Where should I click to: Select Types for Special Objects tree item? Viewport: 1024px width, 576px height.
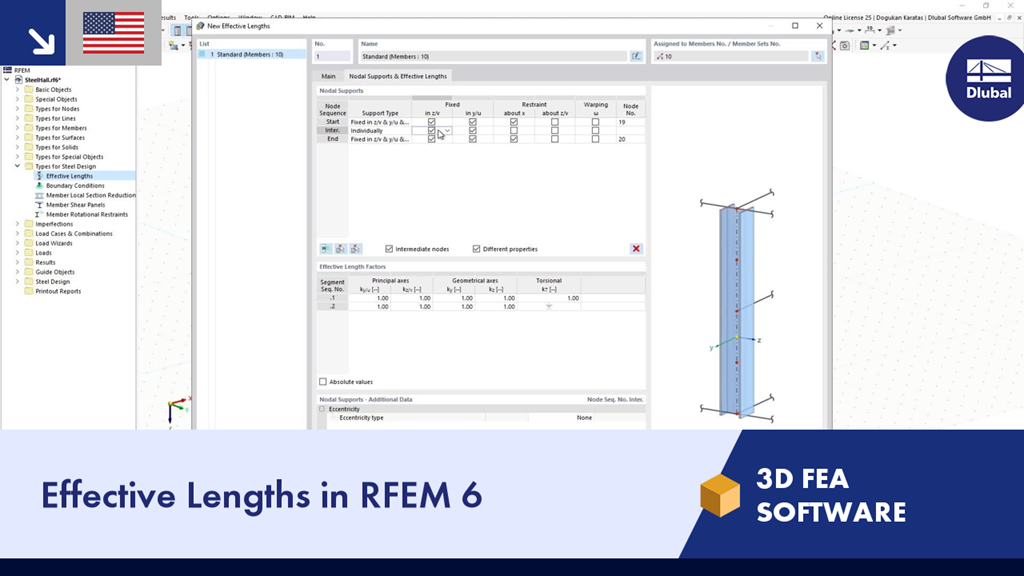[69, 157]
